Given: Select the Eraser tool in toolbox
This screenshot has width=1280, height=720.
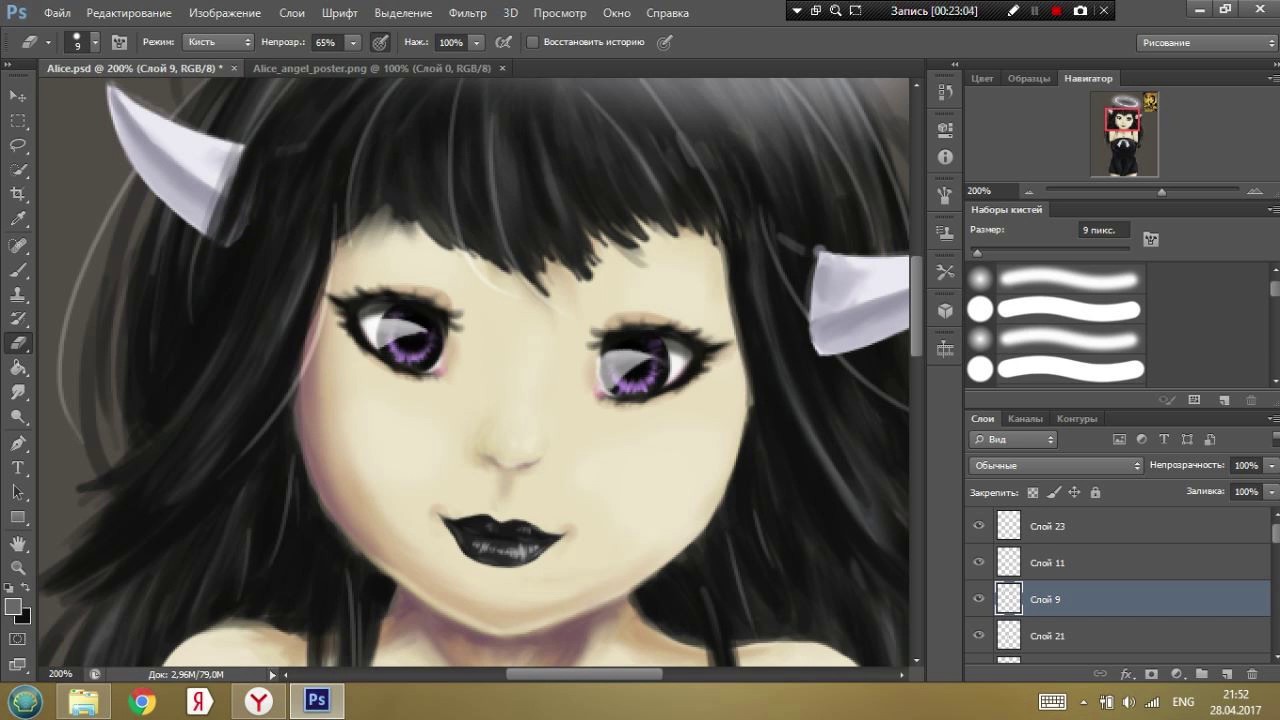Looking at the screenshot, I should 18,343.
